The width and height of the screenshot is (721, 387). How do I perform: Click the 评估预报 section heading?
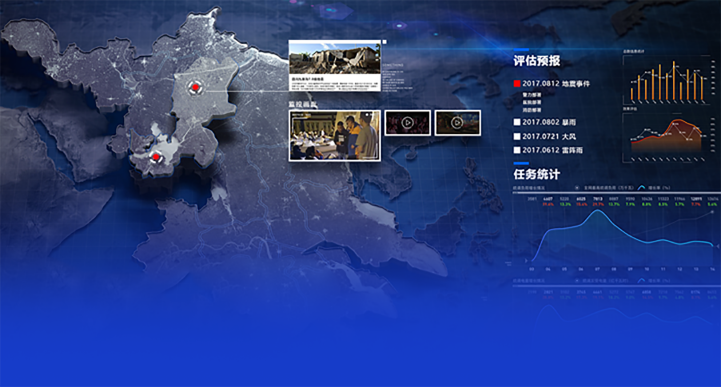pyautogui.click(x=537, y=61)
